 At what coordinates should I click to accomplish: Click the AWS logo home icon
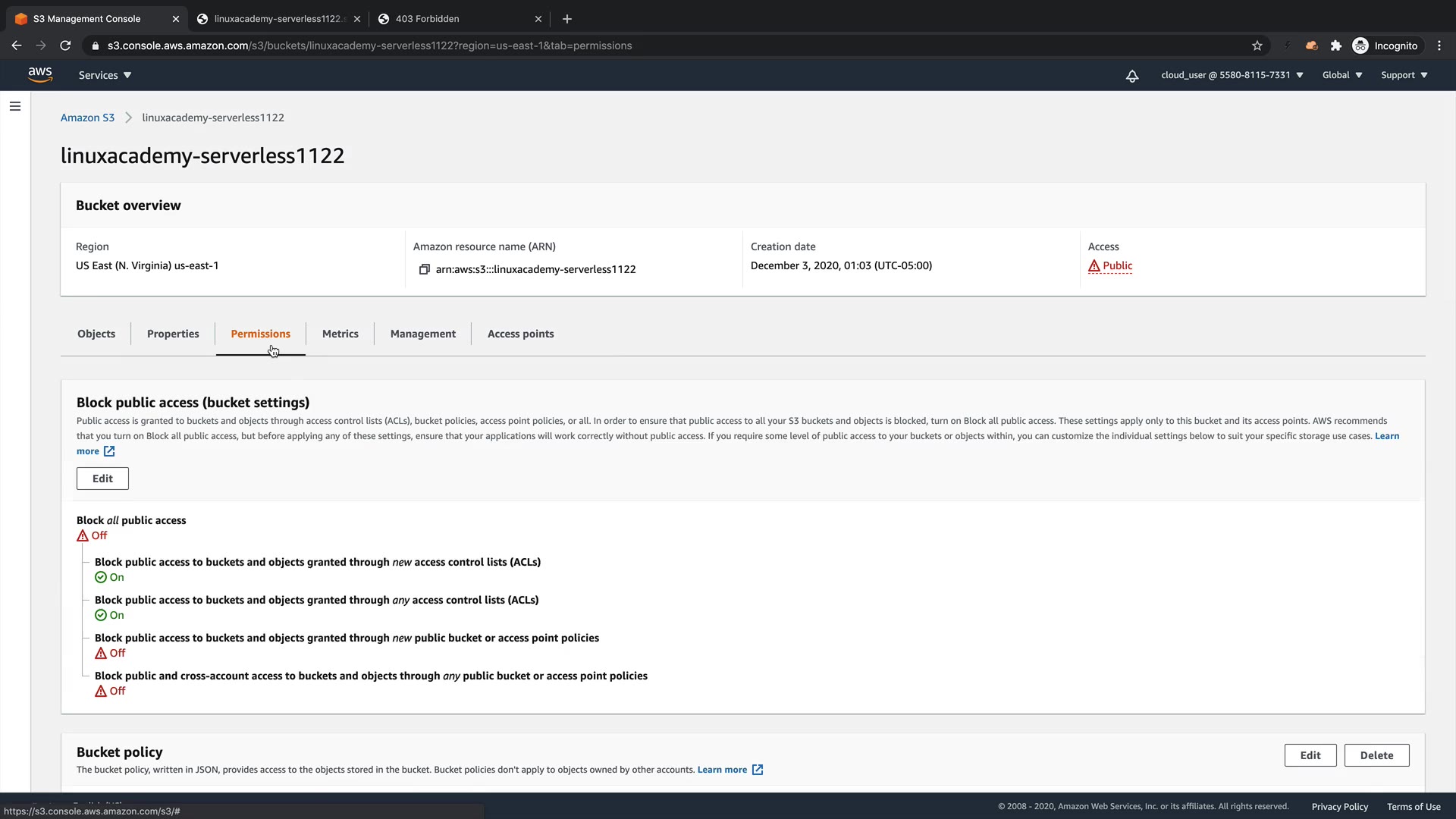click(x=40, y=74)
